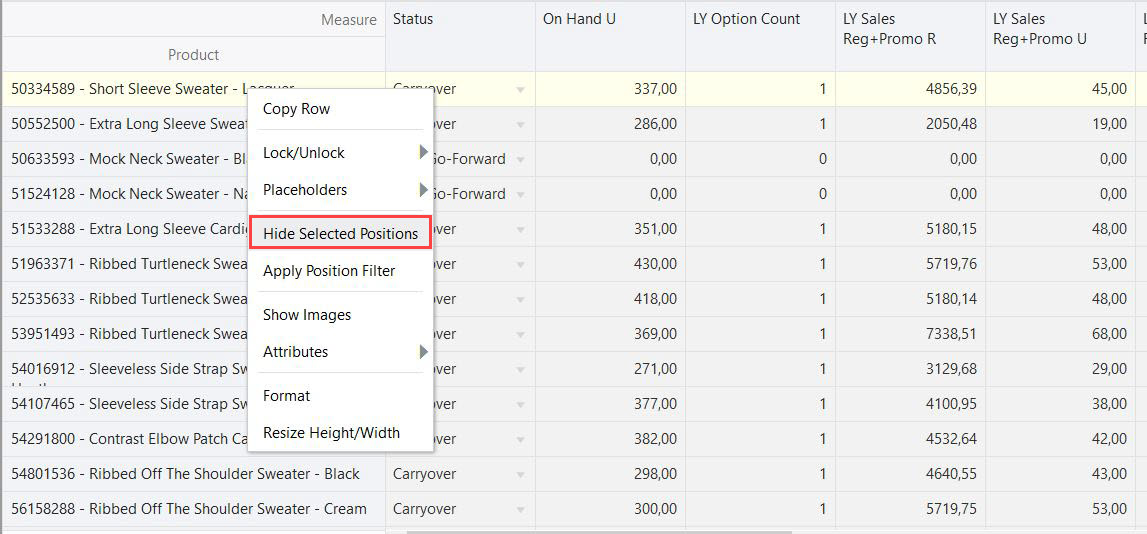This screenshot has width=1147, height=534.
Task: Open Status dropdown for product 50552500
Action: 520,125
